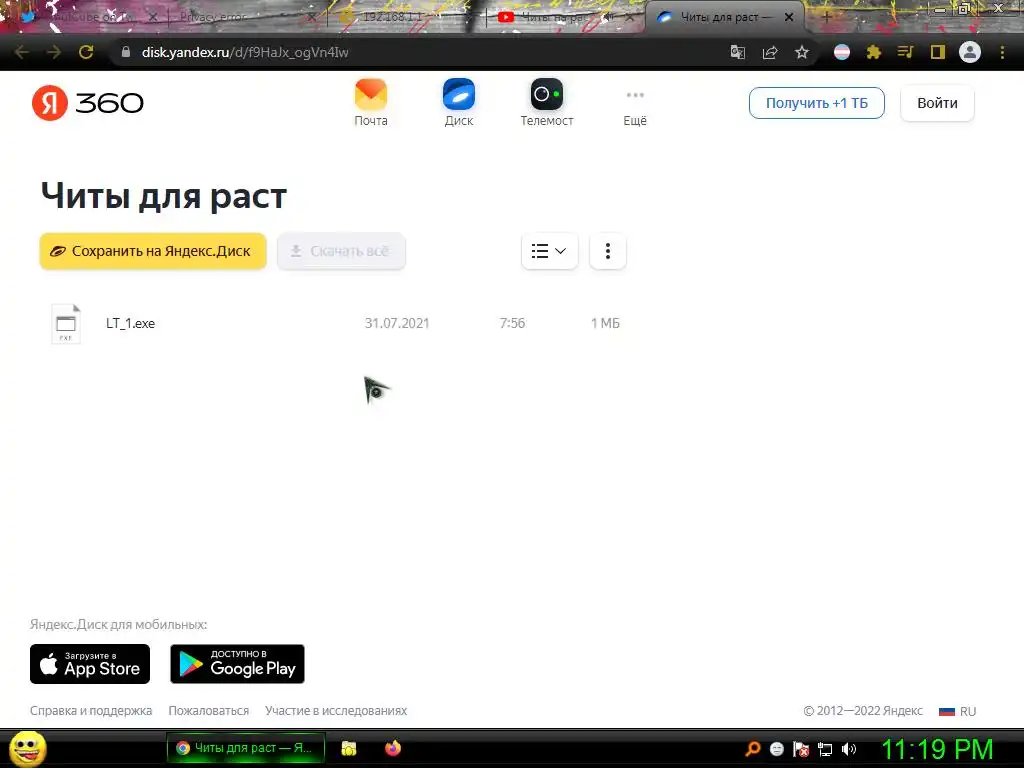View site info via lock icon

pyautogui.click(x=126, y=52)
